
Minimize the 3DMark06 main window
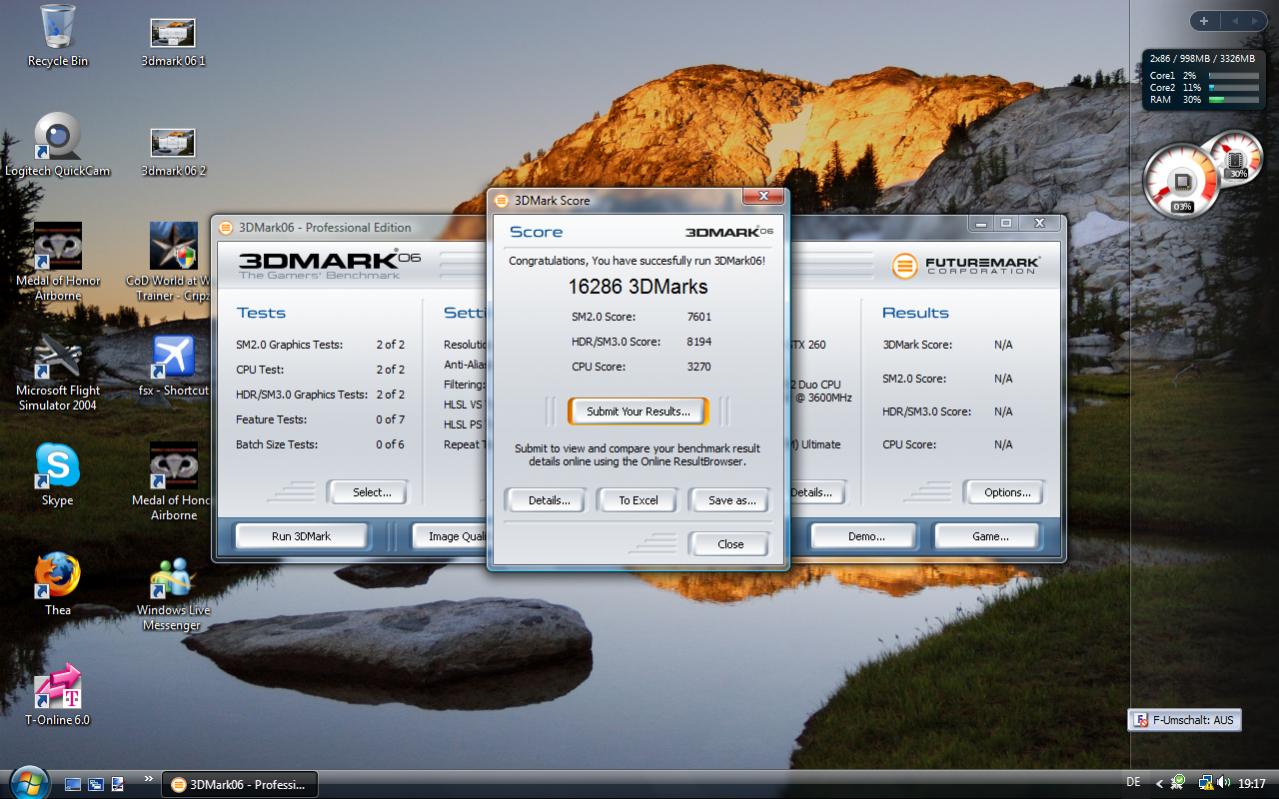point(981,223)
